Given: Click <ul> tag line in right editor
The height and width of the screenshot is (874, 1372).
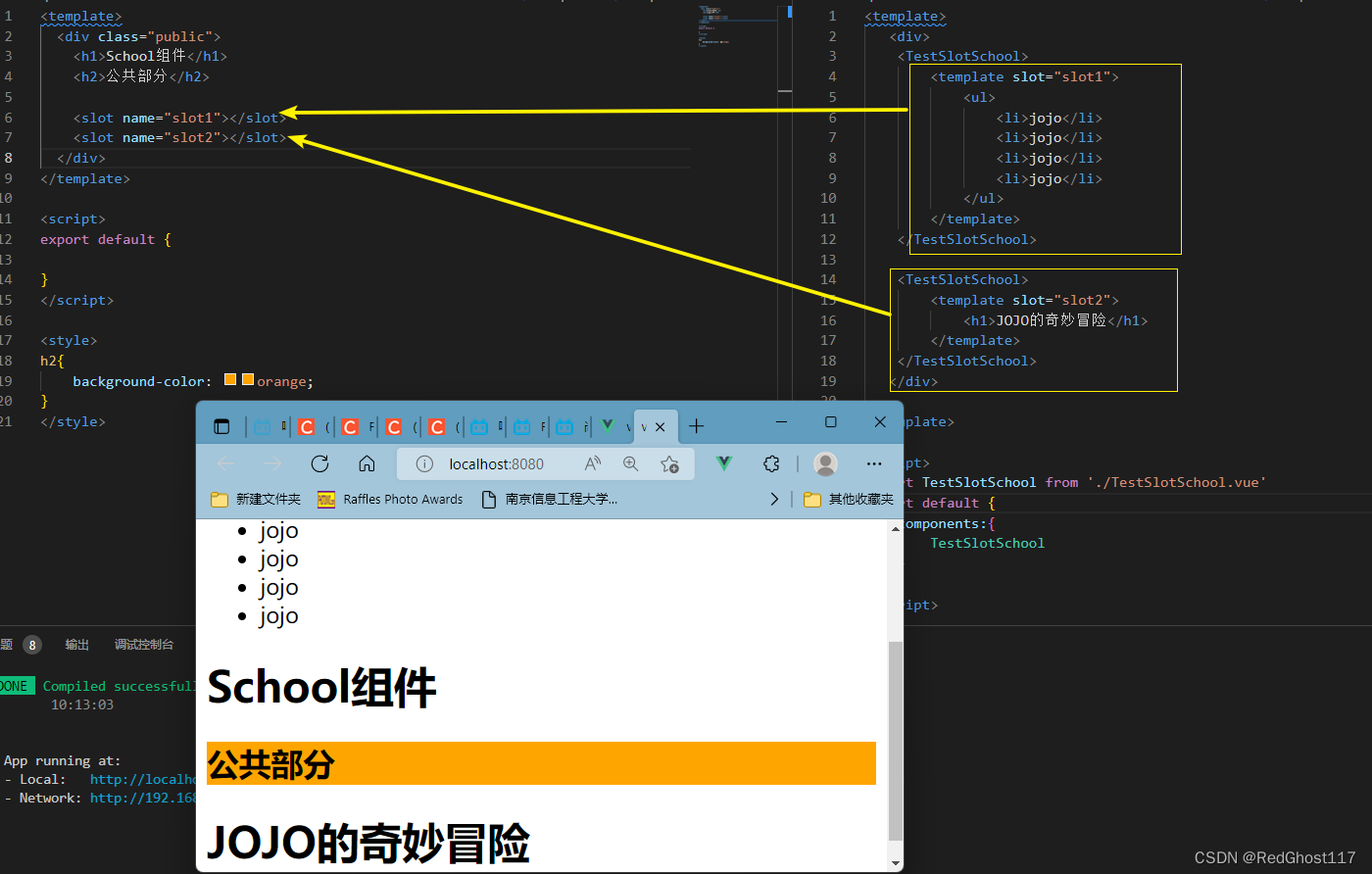Looking at the screenshot, I should click(980, 97).
